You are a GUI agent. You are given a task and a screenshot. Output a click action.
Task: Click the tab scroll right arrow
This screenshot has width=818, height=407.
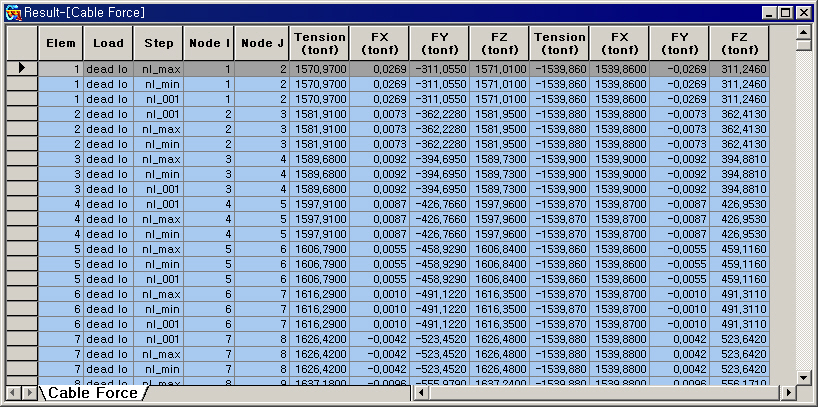(x=29, y=393)
